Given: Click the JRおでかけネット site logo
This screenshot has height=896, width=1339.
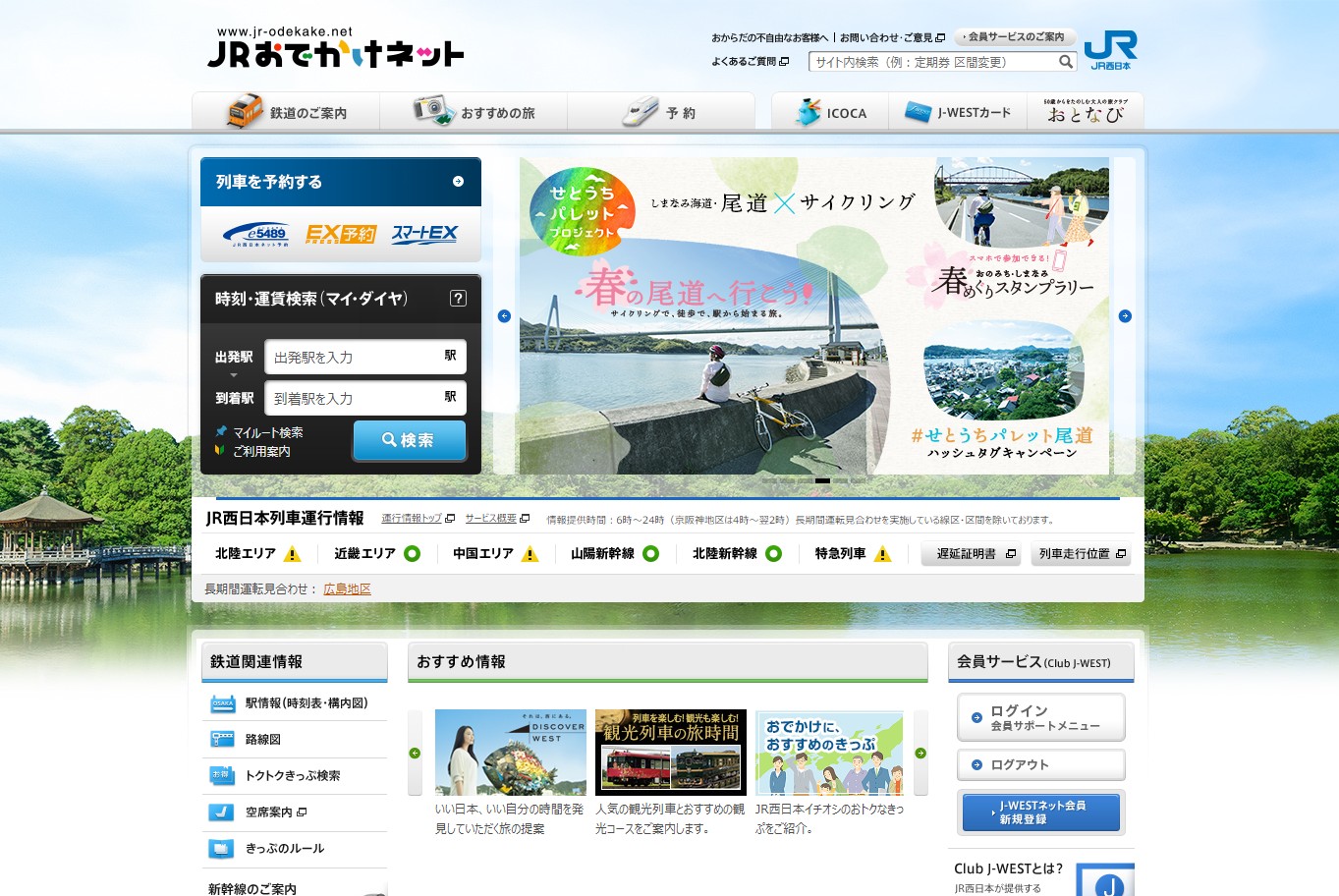Looking at the screenshot, I should pyautogui.click(x=335, y=48).
